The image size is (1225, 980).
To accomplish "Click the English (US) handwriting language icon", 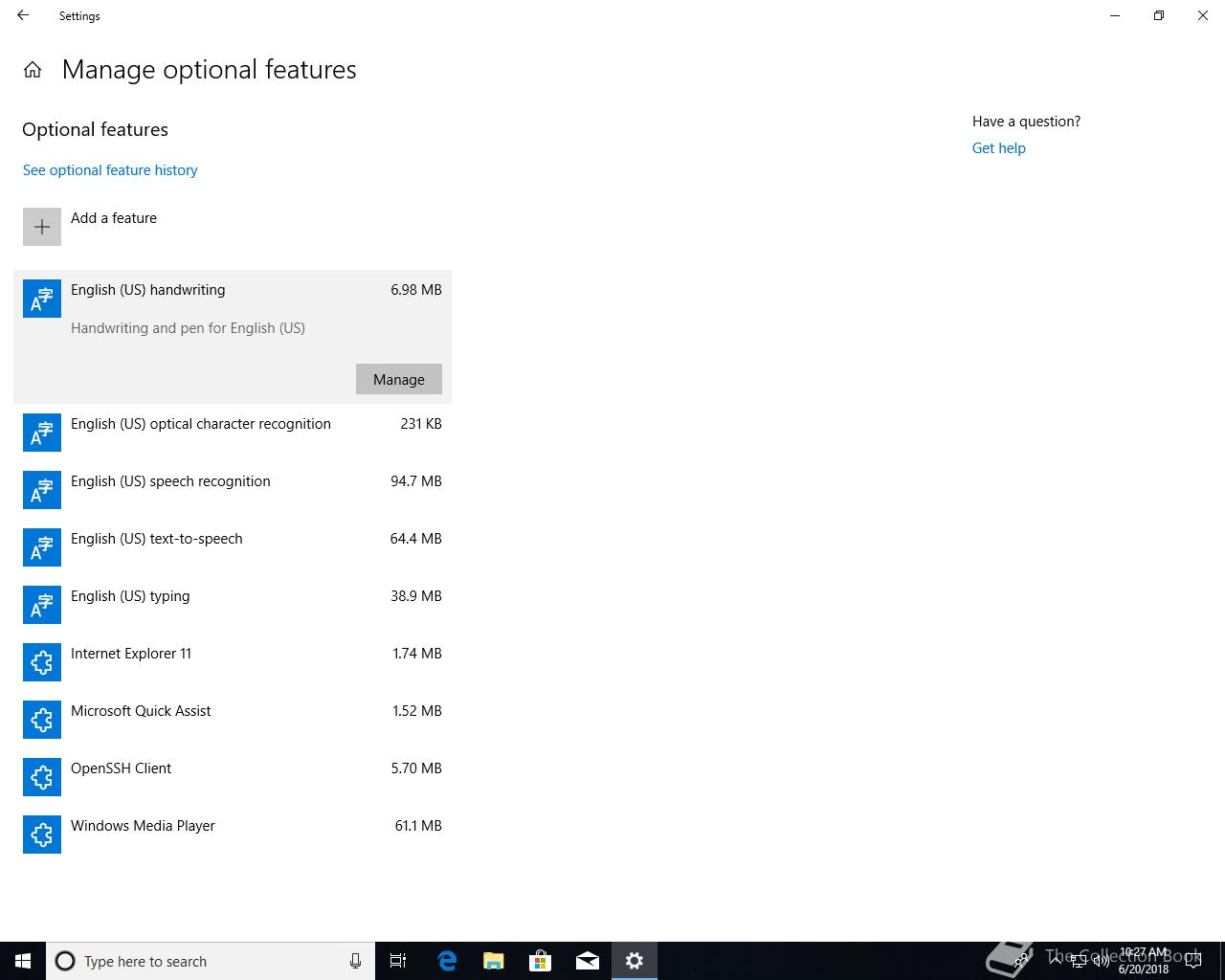I will tap(42, 299).
